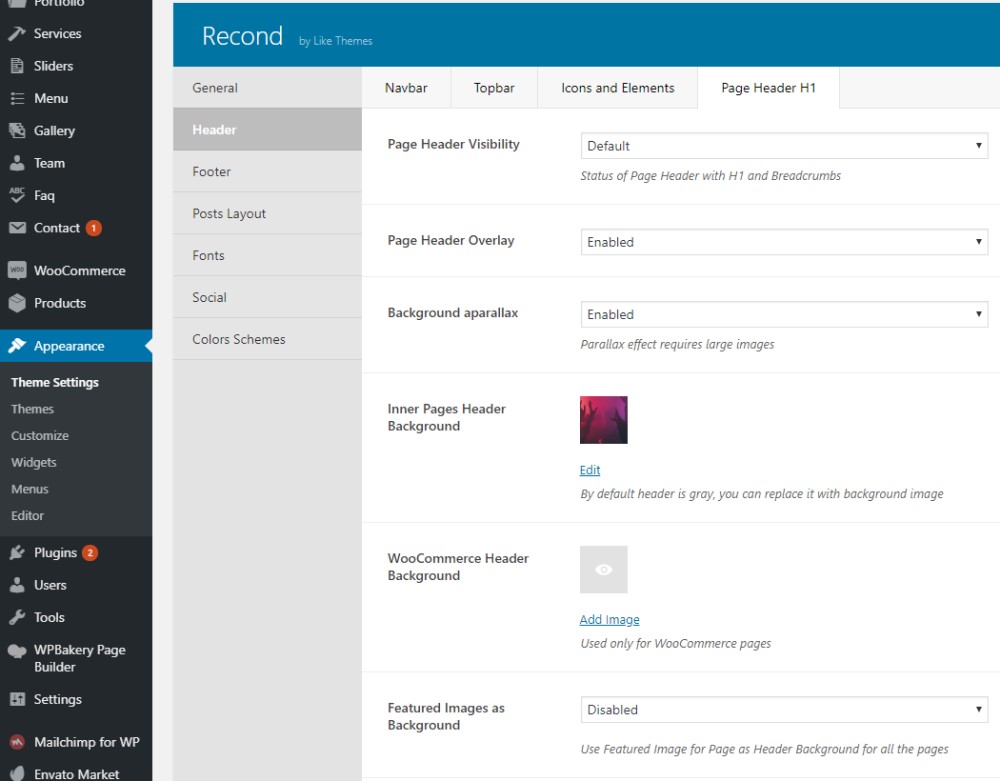Open the Icons and Elements tab
Image resolution: width=1000 pixels, height=781 pixels.
pyautogui.click(x=617, y=88)
